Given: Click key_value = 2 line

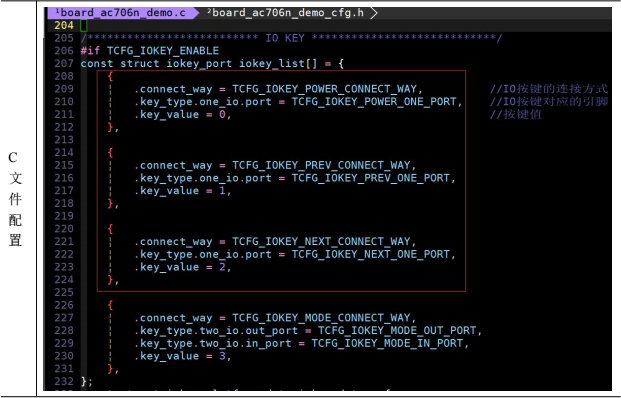Looking at the screenshot, I should point(182,267).
